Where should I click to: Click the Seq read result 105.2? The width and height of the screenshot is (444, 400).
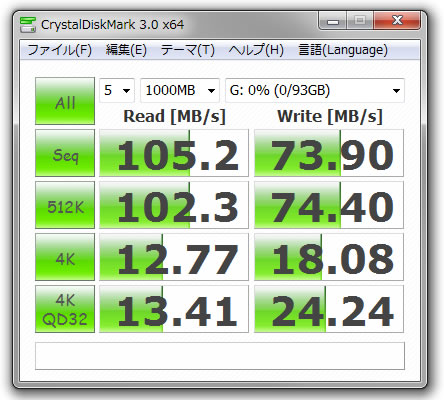(x=174, y=153)
